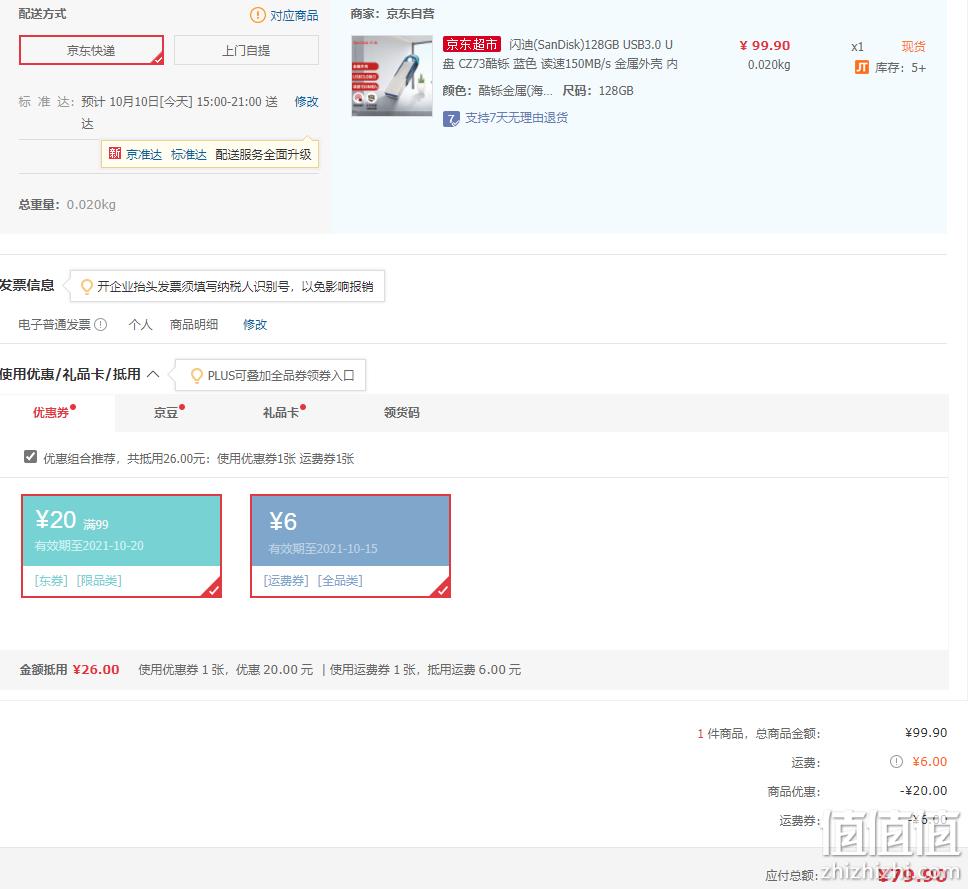Click the 对应商品 warning icon
This screenshot has height=889, width=970.
257,15
